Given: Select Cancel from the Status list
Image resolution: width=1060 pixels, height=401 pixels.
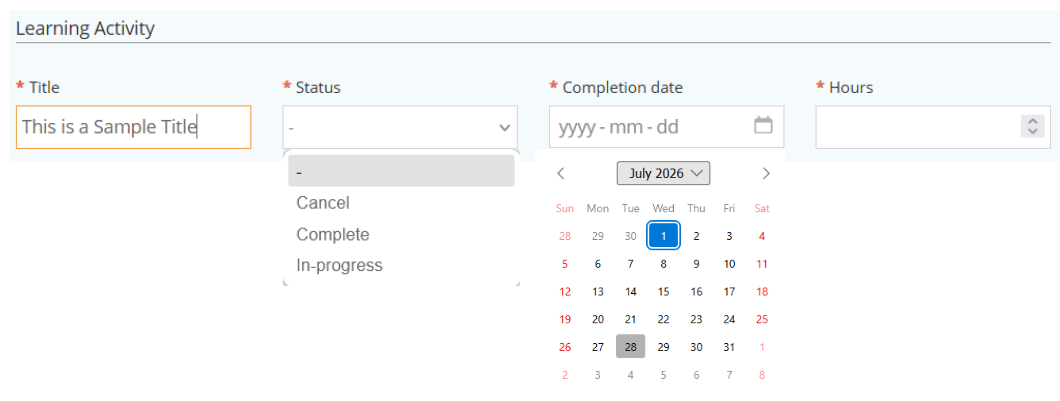Looking at the screenshot, I should coord(322,203).
